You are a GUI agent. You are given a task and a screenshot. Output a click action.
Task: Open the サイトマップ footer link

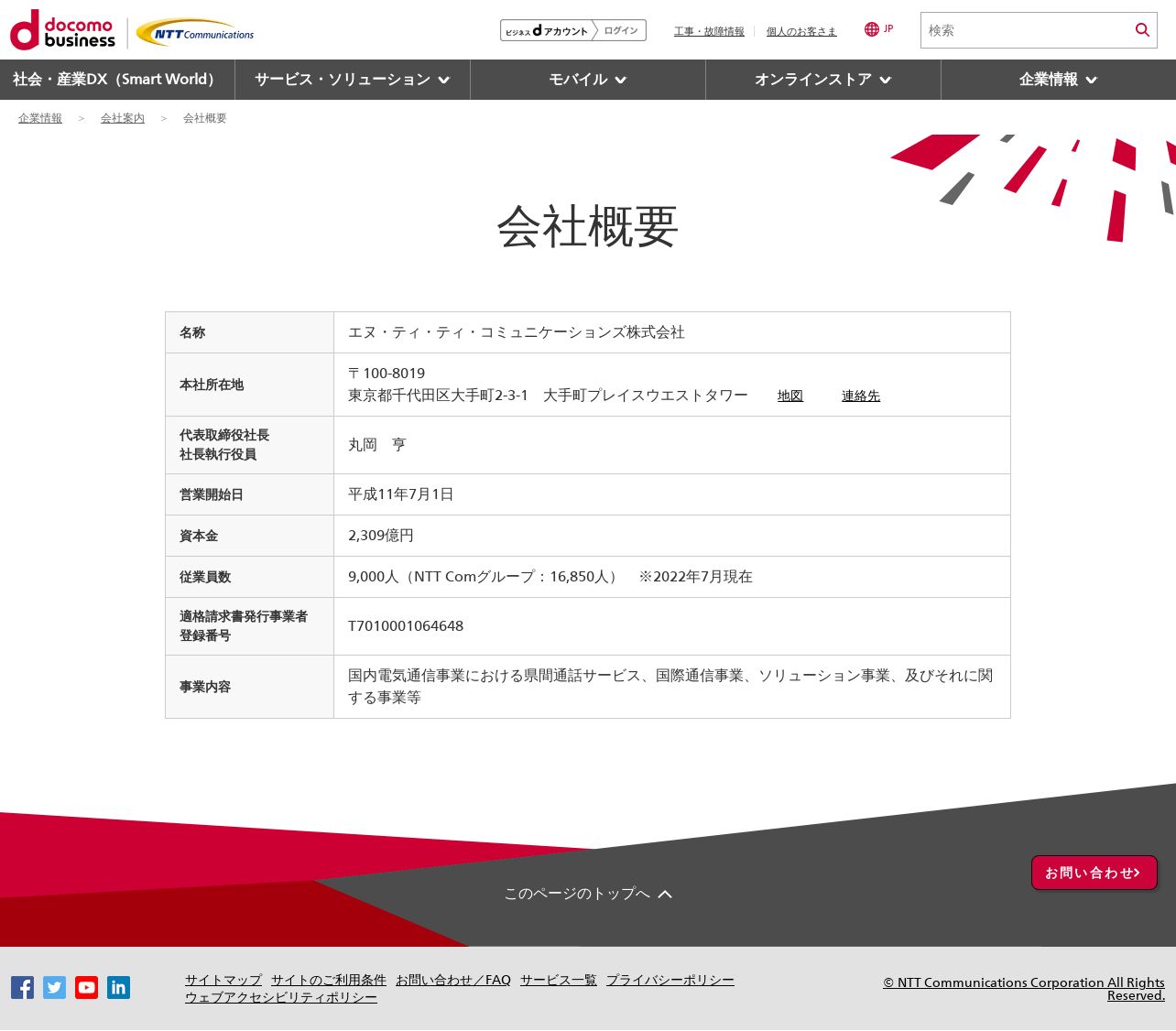pos(223,980)
